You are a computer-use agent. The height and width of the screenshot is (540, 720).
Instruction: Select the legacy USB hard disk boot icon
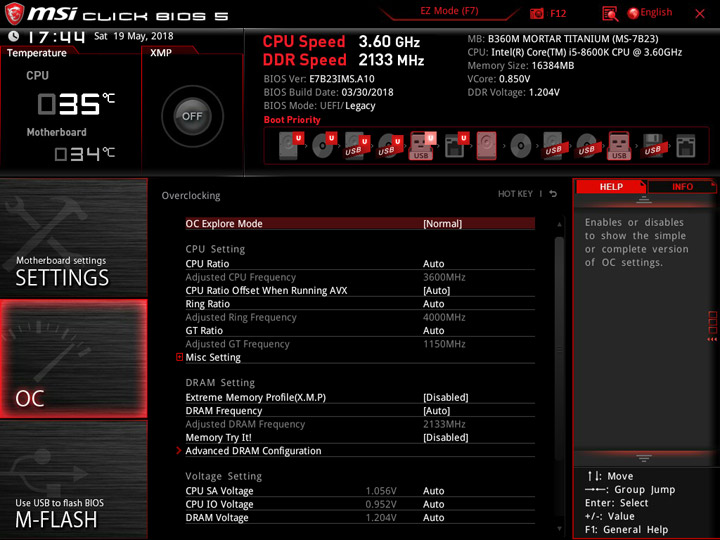[553, 146]
